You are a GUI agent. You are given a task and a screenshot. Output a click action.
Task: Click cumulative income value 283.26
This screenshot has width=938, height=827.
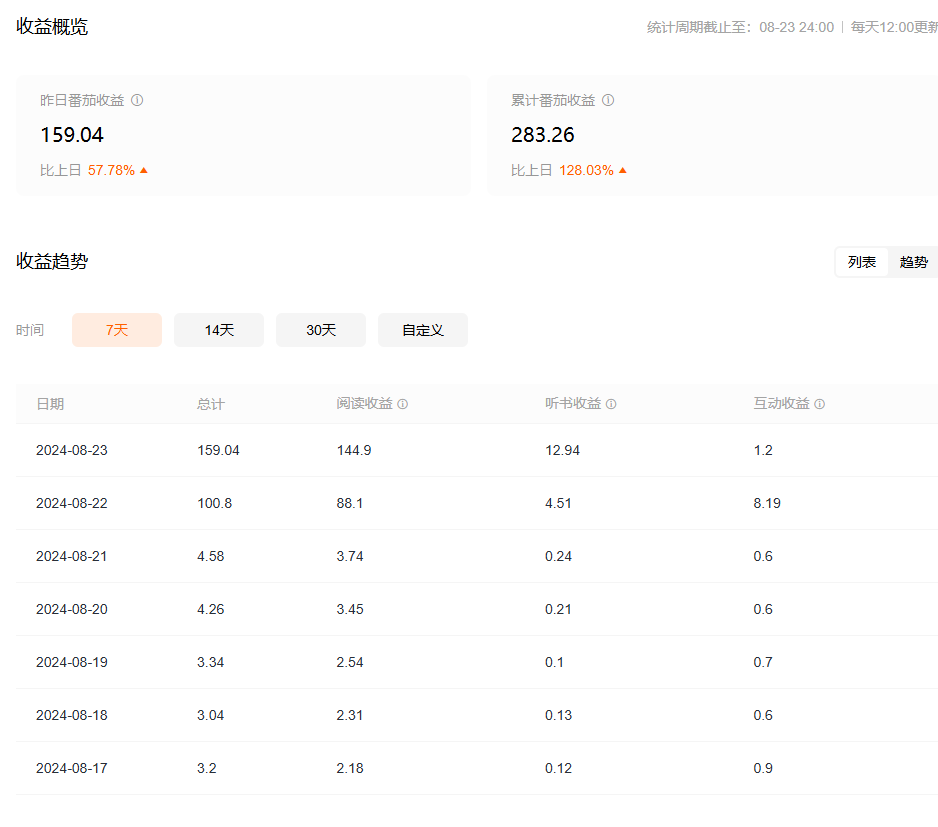coord(543,135)
